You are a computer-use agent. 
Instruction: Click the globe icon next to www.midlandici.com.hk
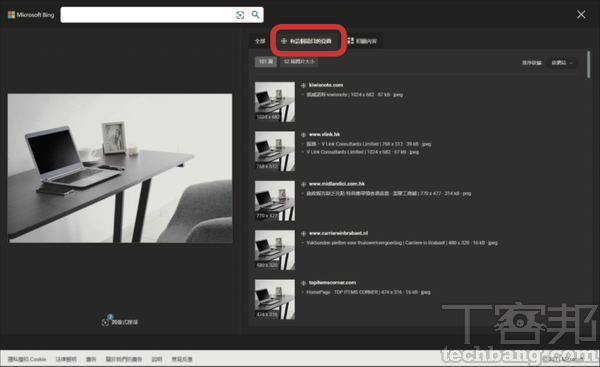[303, 184]
